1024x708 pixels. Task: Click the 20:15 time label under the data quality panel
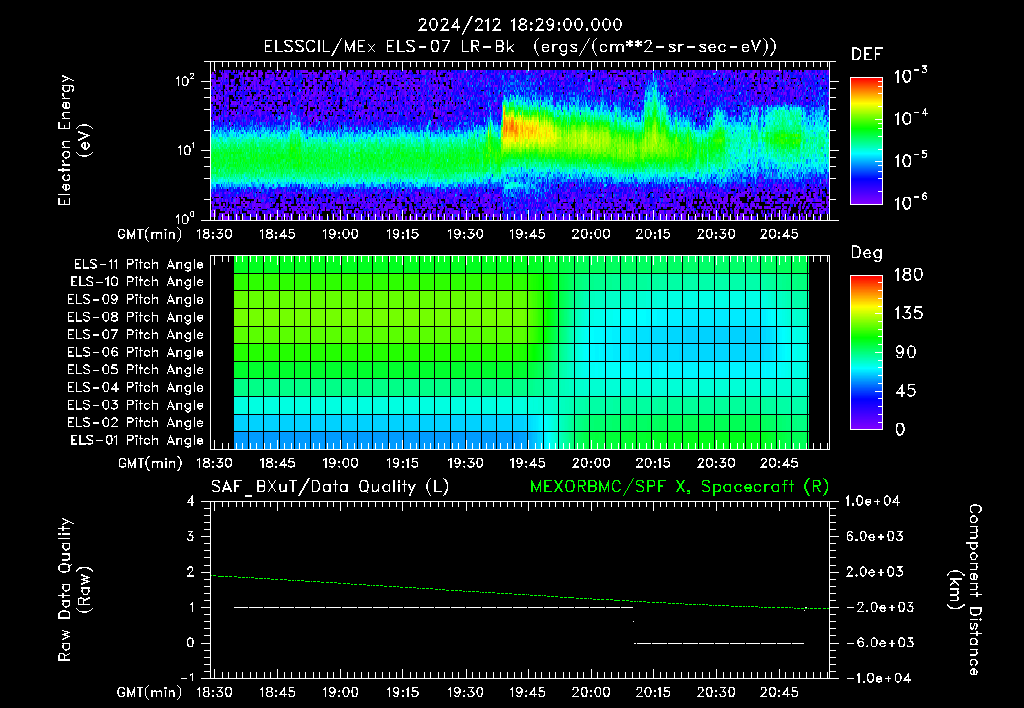pos(653,692)
